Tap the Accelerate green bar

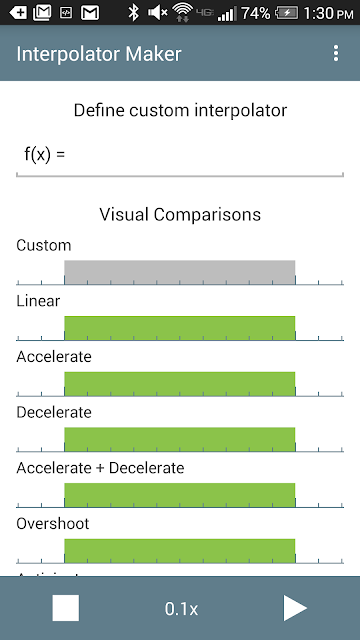[x=180, y=384]
